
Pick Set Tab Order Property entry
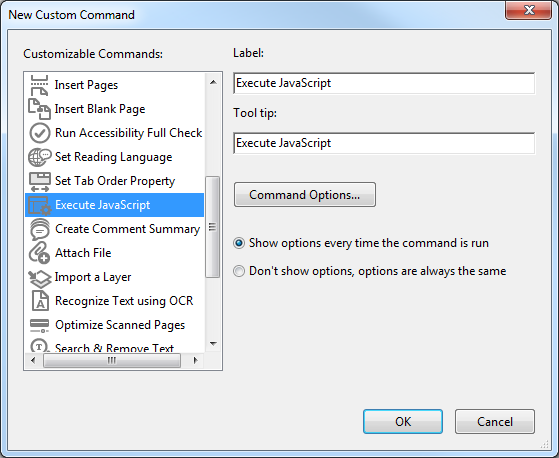[114, 181]
